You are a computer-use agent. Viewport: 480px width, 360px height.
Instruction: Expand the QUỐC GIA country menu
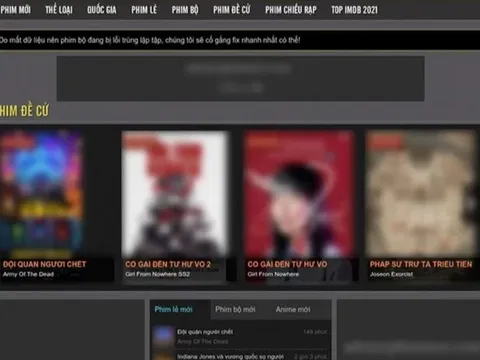pyautogui.click(x=102, y=10)
